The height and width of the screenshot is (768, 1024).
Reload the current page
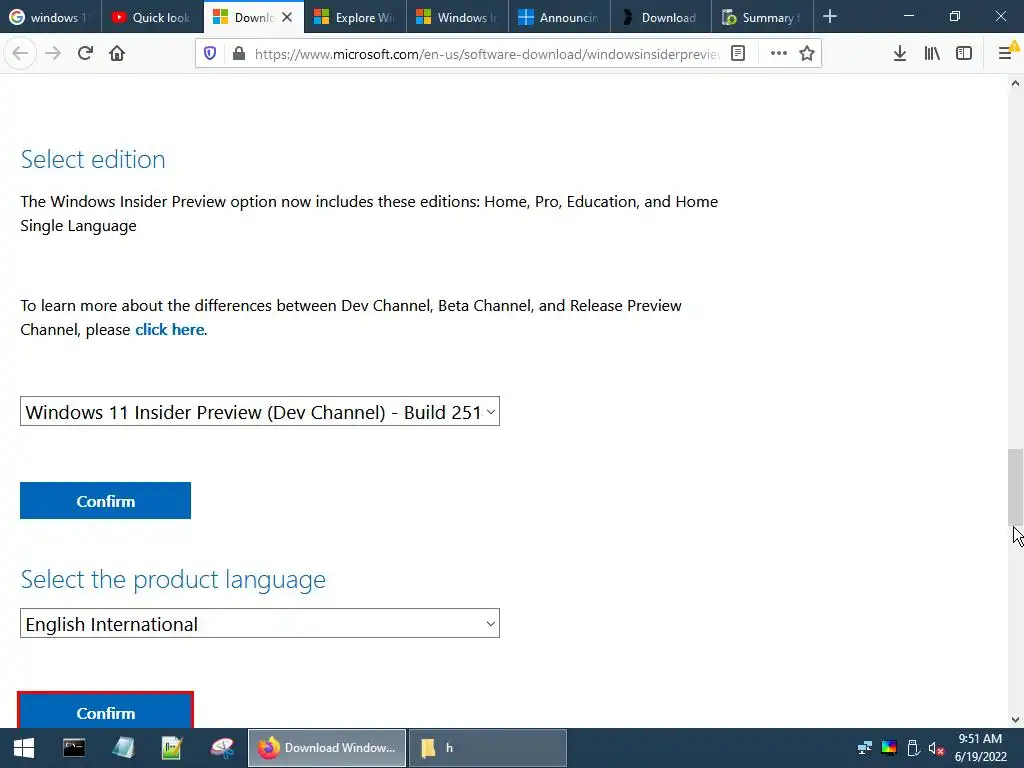click(x=85, y=53)
